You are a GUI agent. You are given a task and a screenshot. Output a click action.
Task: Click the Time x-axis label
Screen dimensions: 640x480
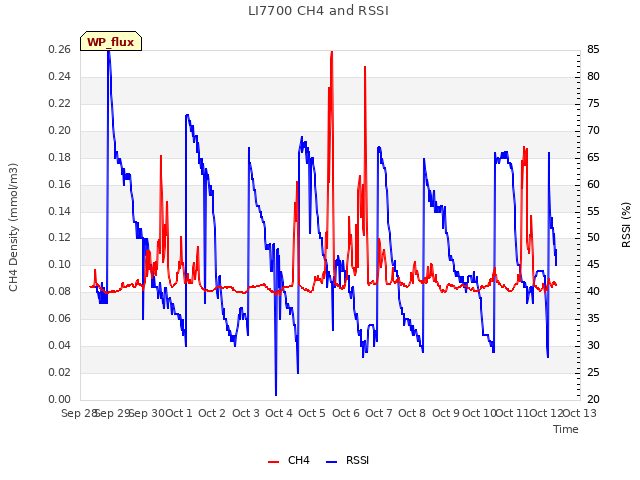566,429
